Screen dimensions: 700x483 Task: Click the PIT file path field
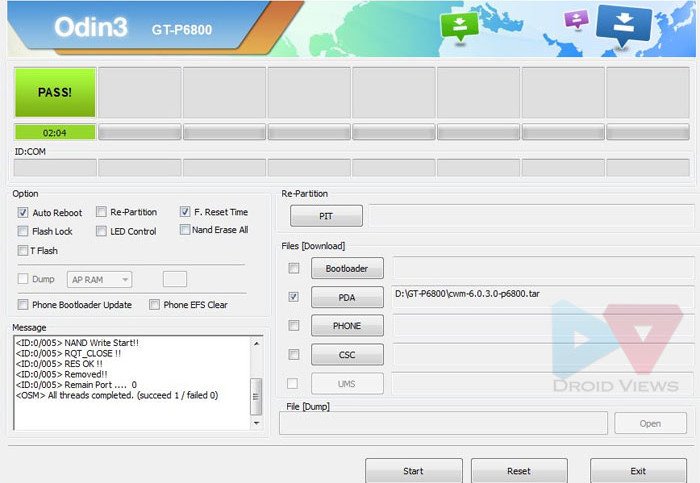click(x=532, y=216)
